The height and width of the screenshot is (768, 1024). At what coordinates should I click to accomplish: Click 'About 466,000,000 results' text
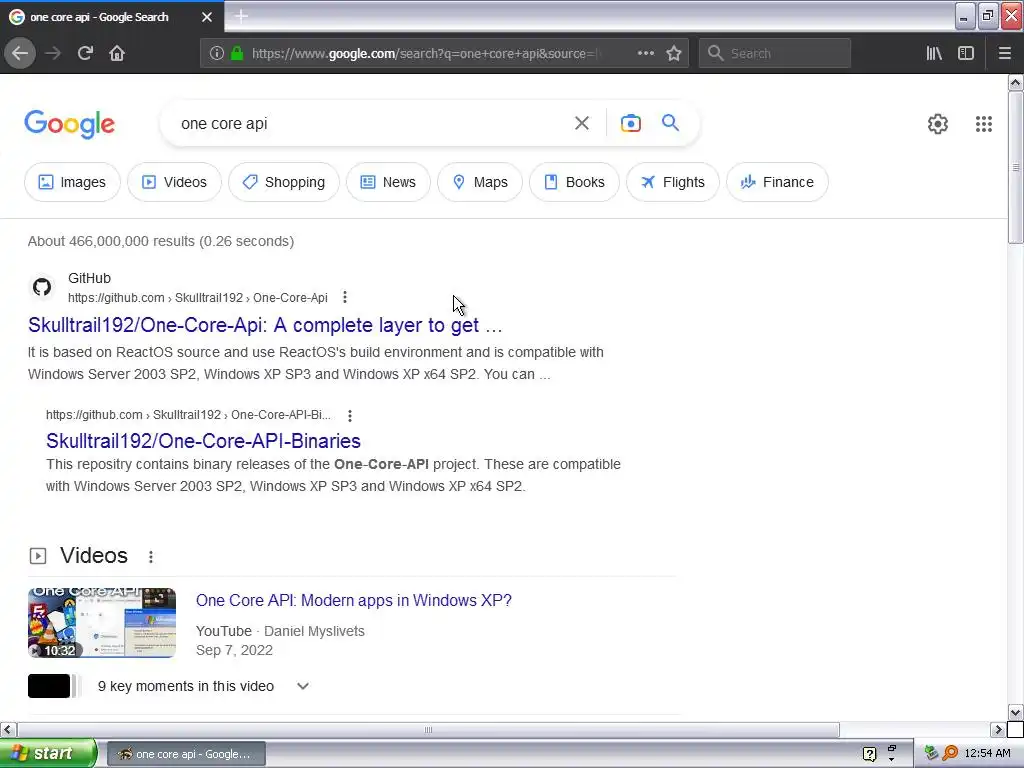tap(161, 241)
